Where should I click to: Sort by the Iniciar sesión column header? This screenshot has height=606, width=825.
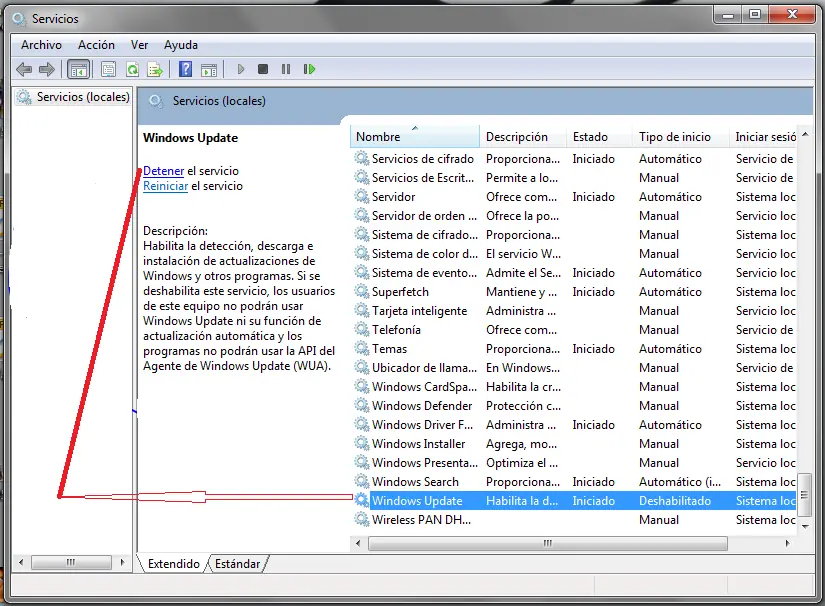[763, 137]
